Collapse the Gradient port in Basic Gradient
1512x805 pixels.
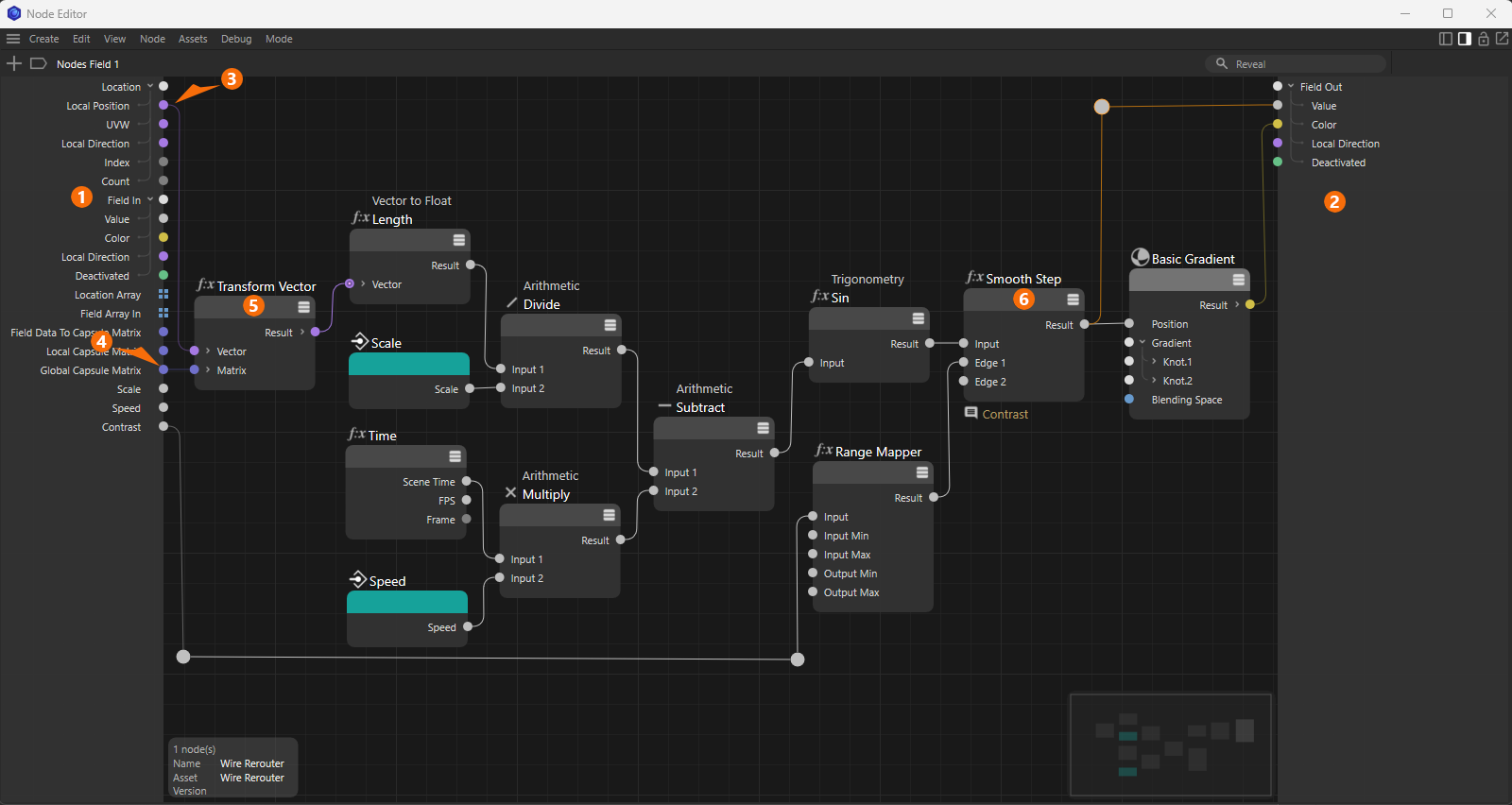[x=1143, y=342]
